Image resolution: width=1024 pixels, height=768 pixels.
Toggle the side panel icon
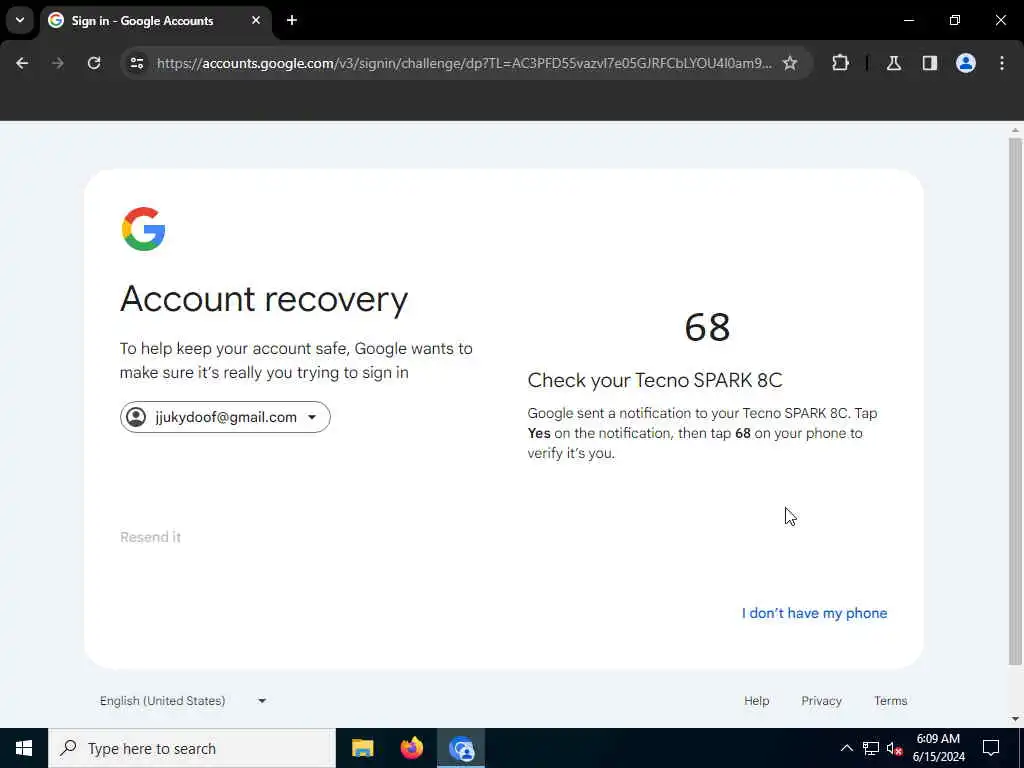[930, 63]
